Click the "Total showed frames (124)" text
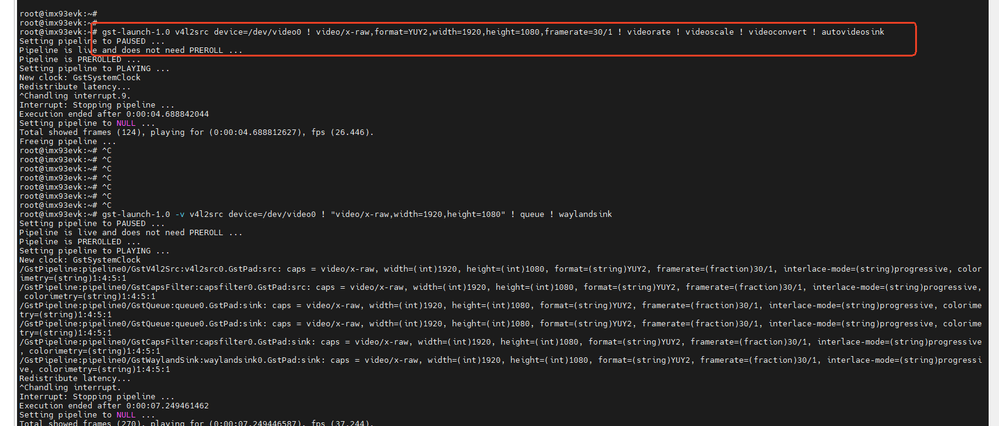The width and height of the screenshot is (999, 426). (x=72, y=132)
